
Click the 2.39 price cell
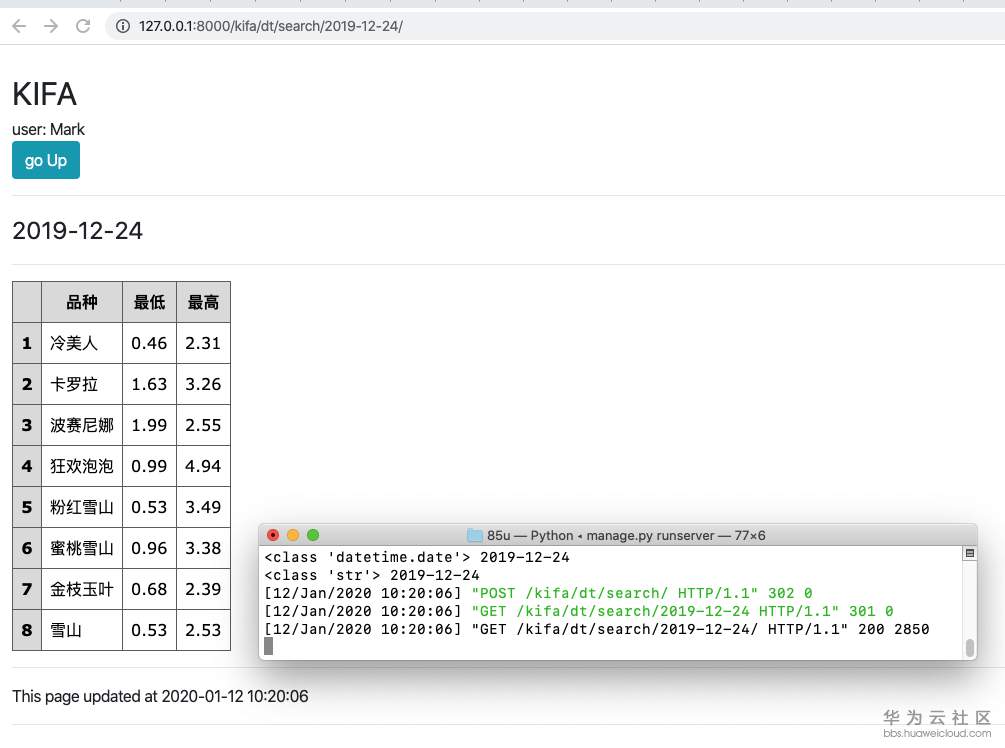[x=203, y=589]
